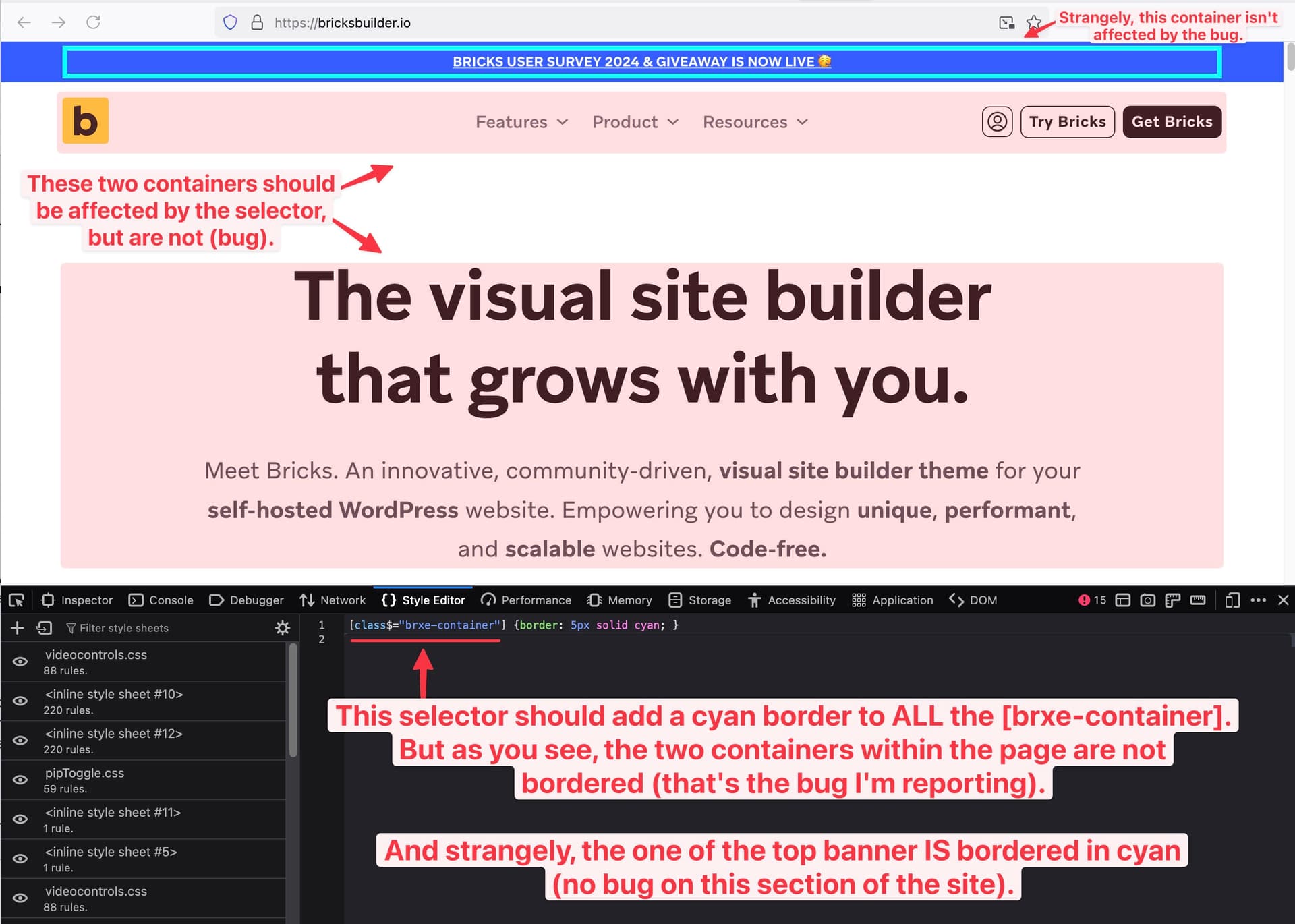Viewport: 1295px width, 924px height.
Task: Open the Application tab
Action: coord(893,600)
